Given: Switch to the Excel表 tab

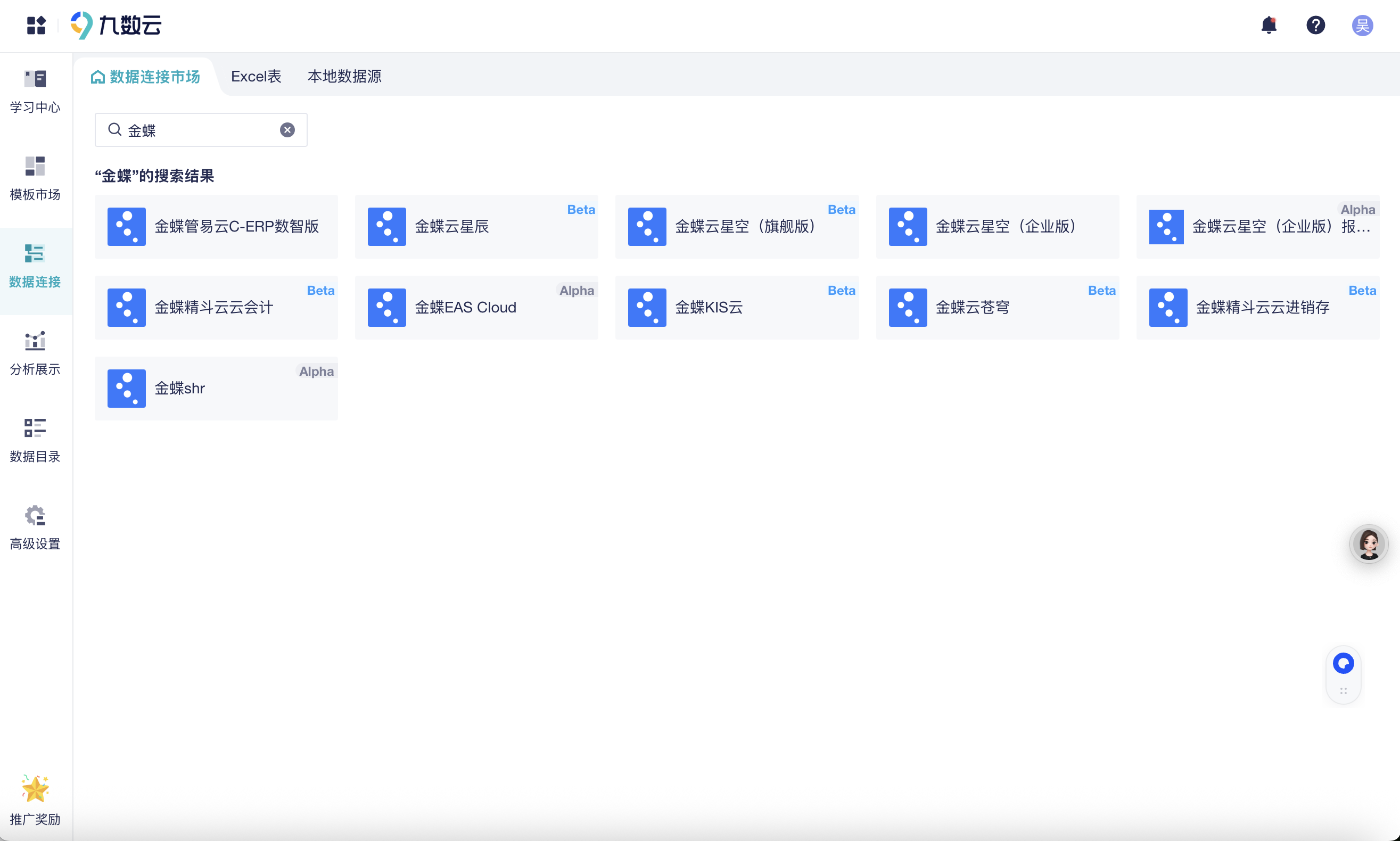Looking at the screenshot, I should pos(256,76).
